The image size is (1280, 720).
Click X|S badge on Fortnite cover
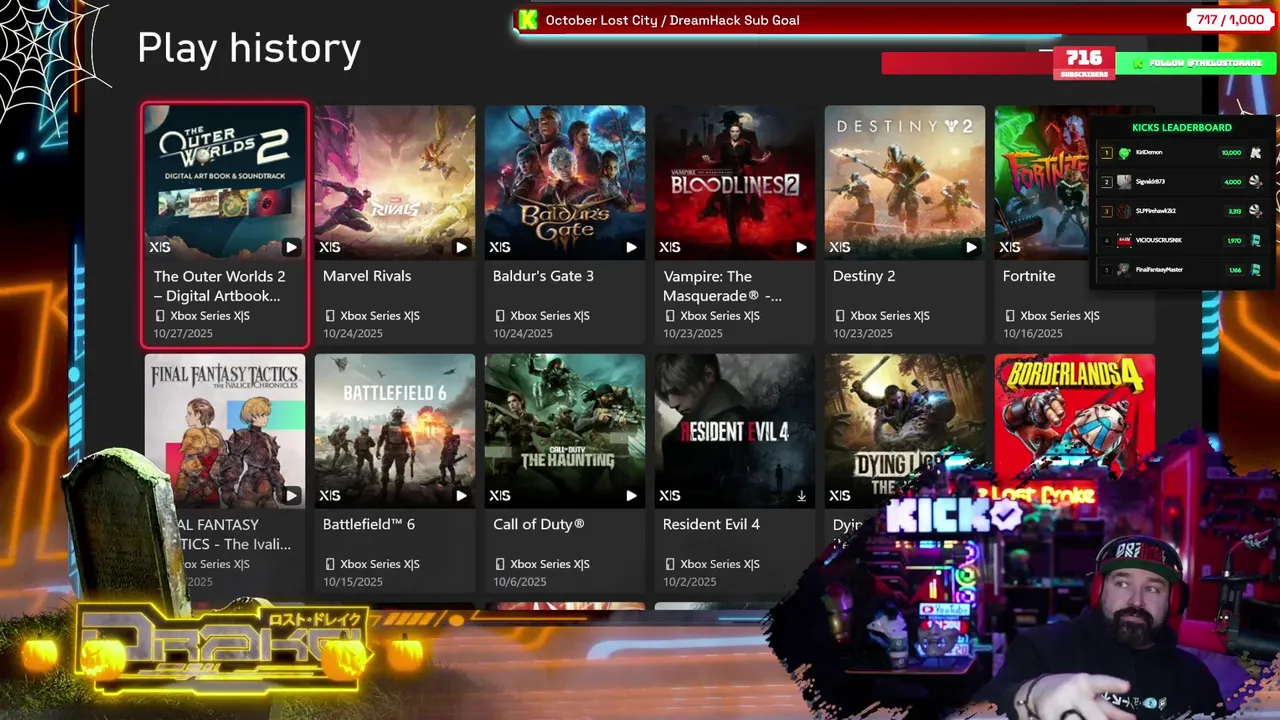point(1010,247)
